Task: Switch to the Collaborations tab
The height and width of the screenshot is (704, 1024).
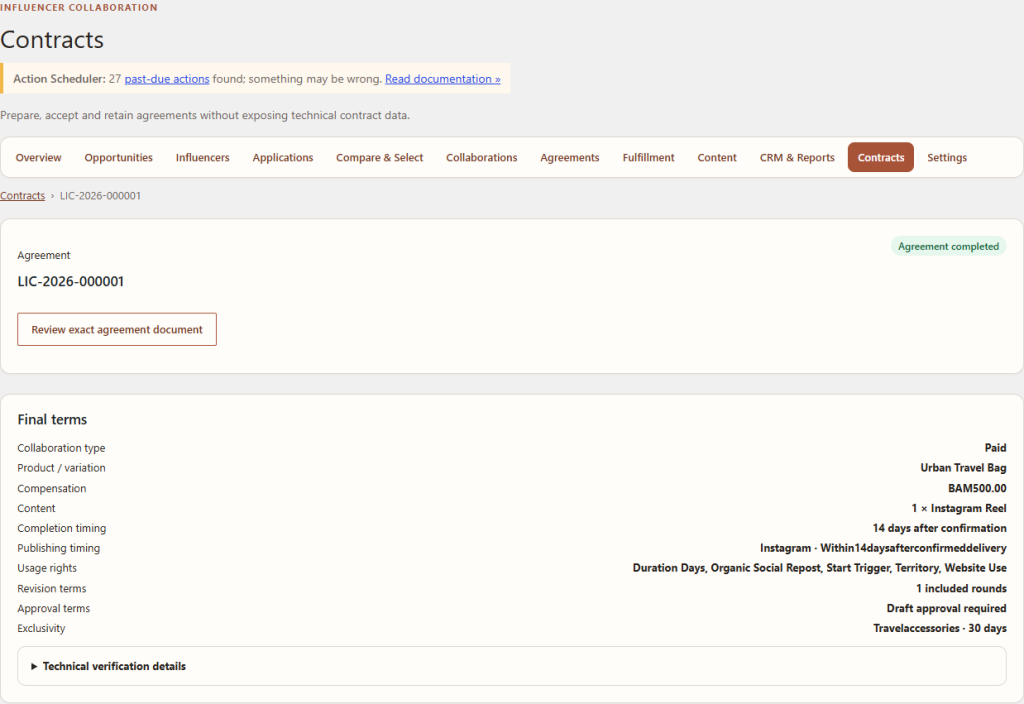Action: [x=481, y=157]
